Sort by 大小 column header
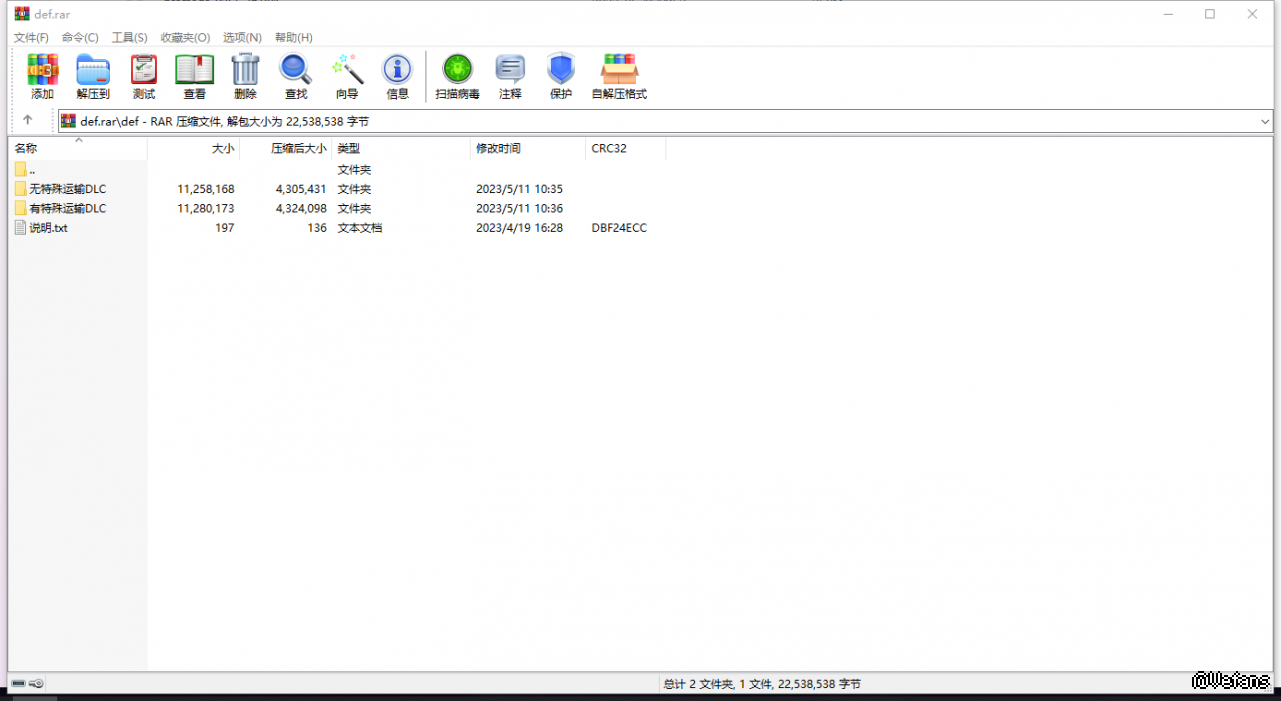1281x701 pixels. pos(194,148)
